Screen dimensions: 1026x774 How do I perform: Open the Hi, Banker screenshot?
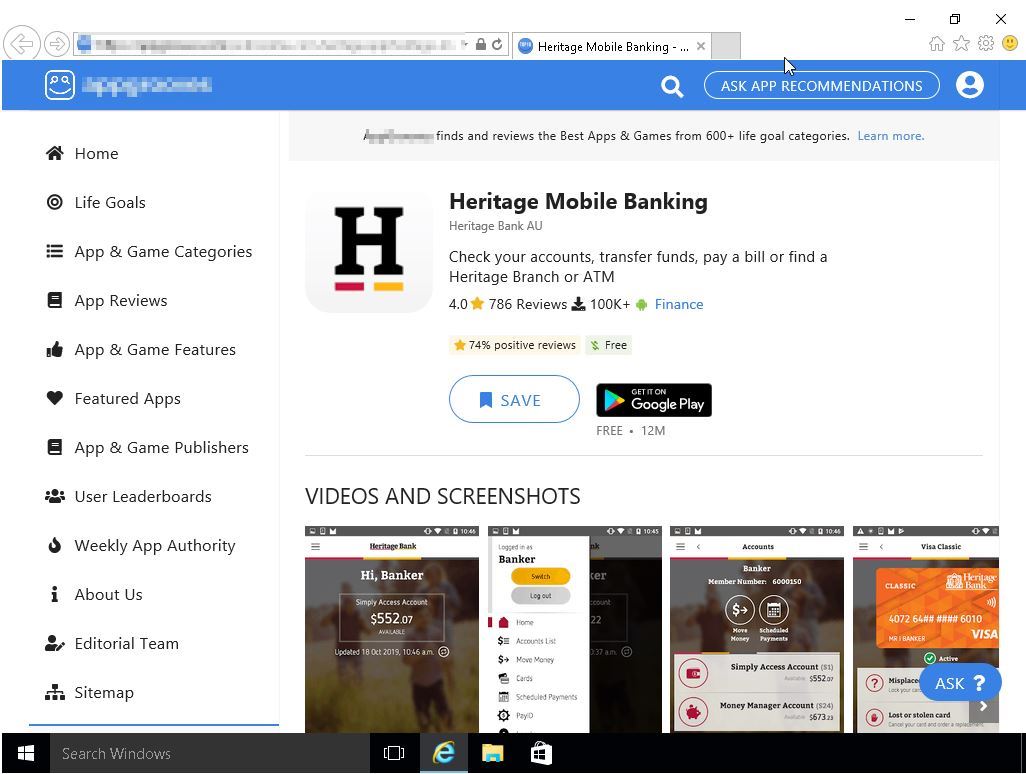tap(392, 629)
